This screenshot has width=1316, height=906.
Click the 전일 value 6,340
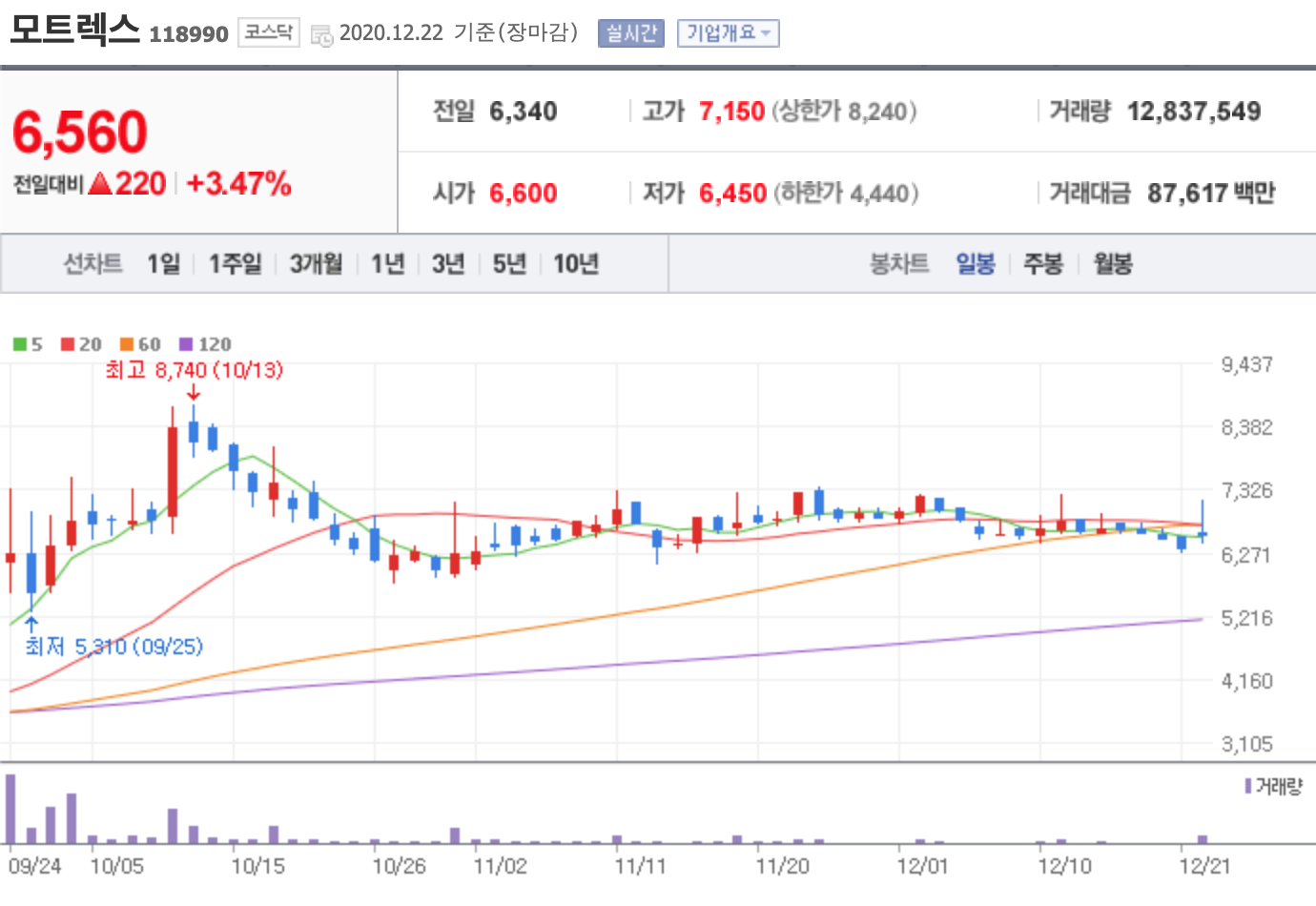click(x=524, y=112)
